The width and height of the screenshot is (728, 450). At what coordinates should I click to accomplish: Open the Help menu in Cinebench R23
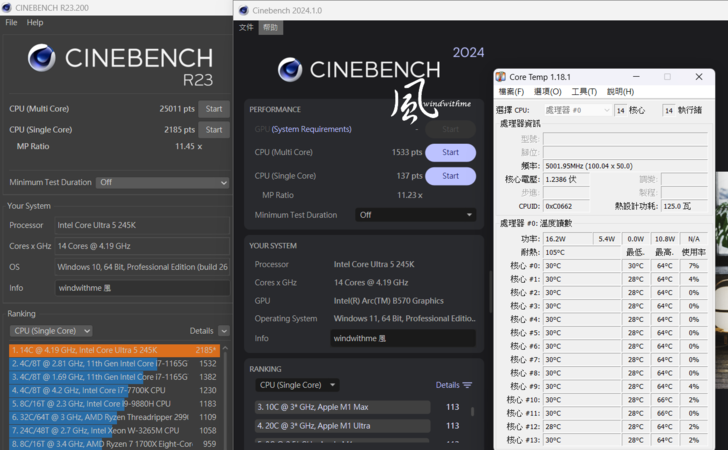35,22
